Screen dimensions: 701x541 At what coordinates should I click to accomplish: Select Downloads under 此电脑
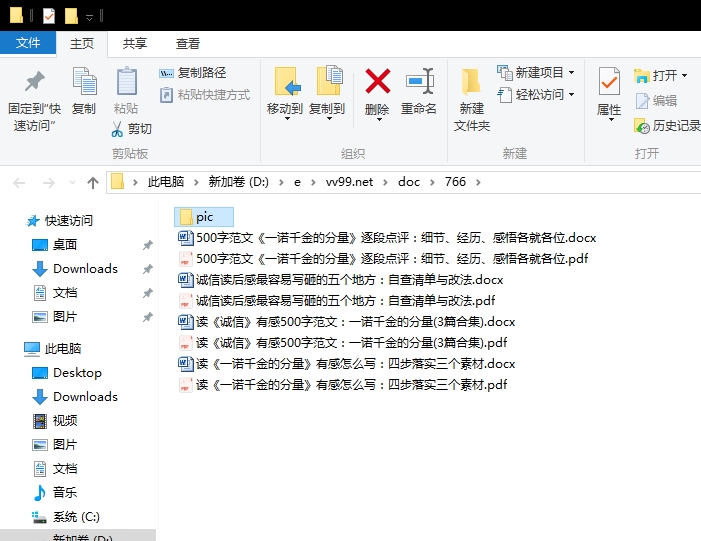pyautogui.click(x=75, y=397)
